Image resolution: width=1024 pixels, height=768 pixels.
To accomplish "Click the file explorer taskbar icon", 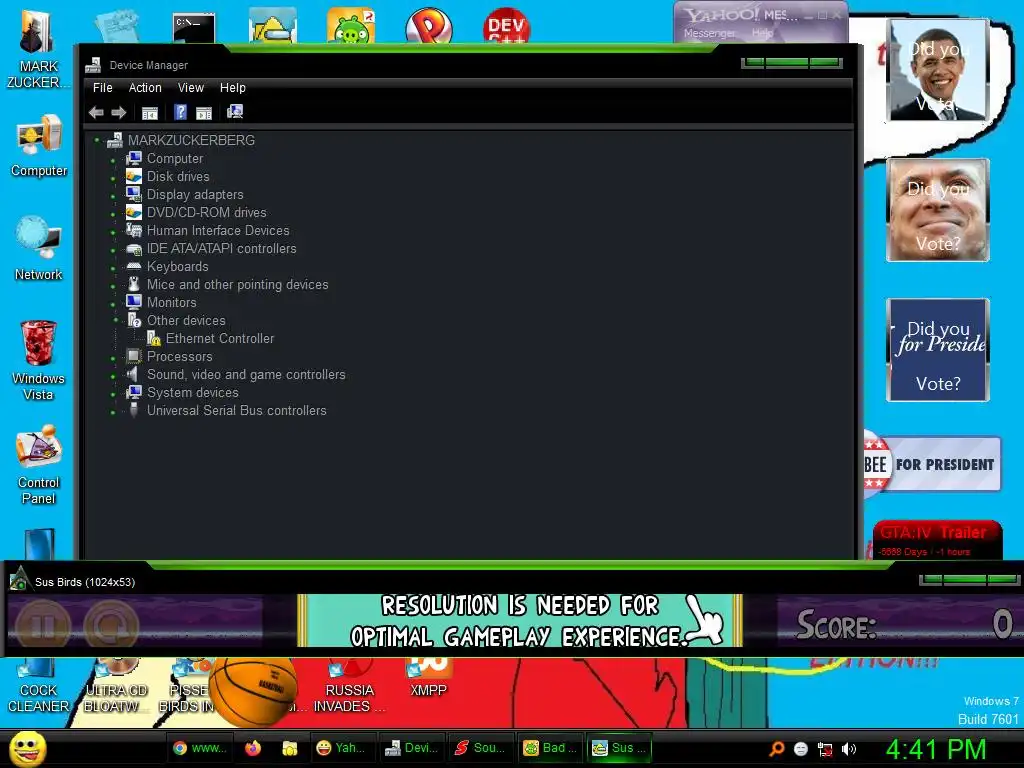I will (289, 748).
